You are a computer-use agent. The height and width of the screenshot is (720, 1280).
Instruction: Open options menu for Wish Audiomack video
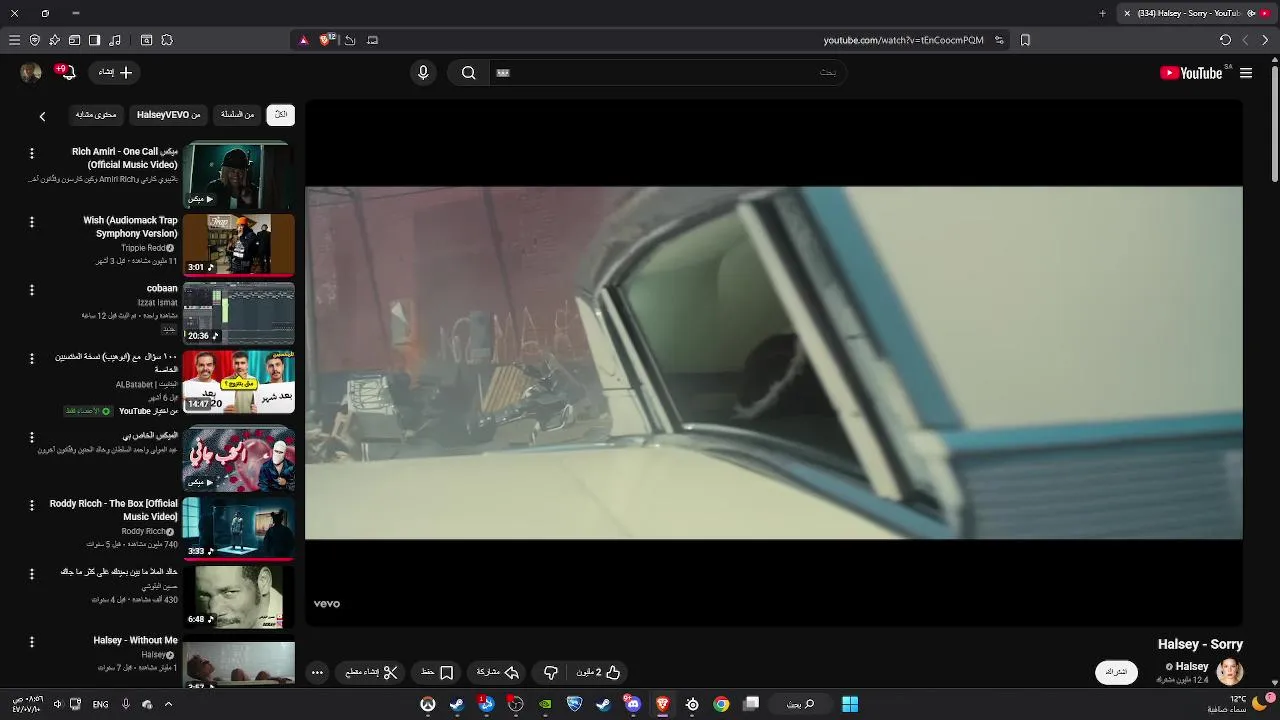tap(32, 222)
